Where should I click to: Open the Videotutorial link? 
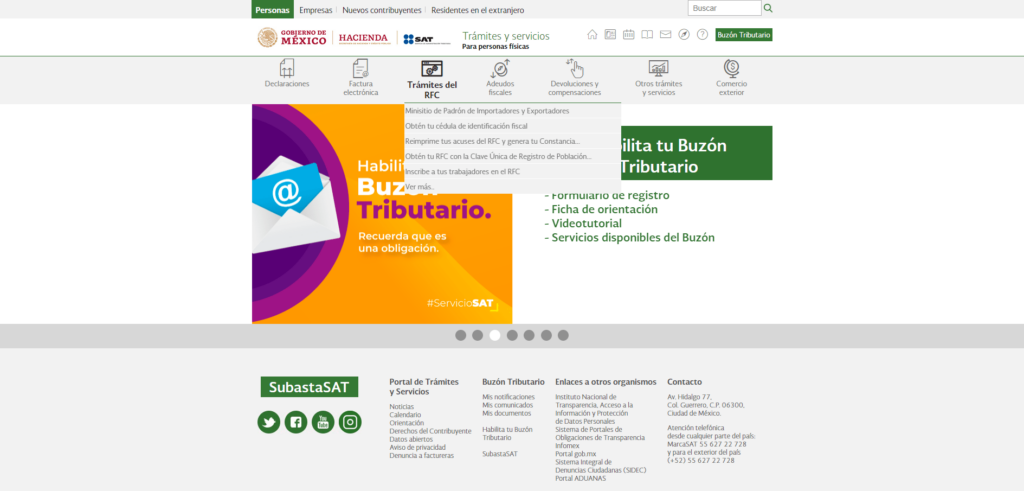(x=586, y=223)
